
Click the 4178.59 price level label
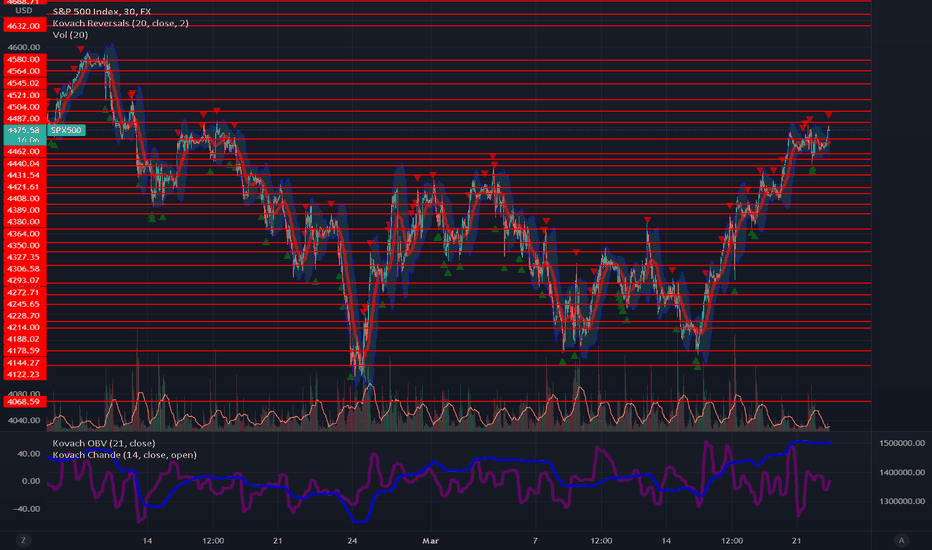[24, 350]
